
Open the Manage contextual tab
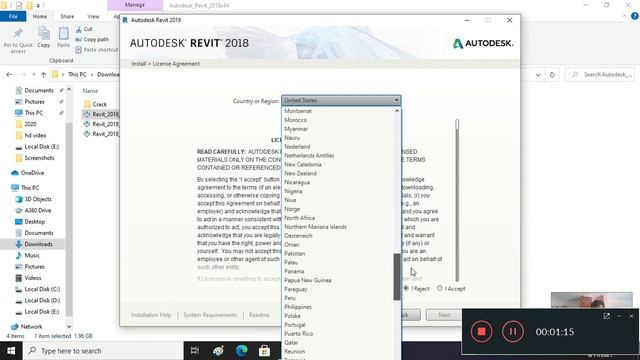(135, 5)
